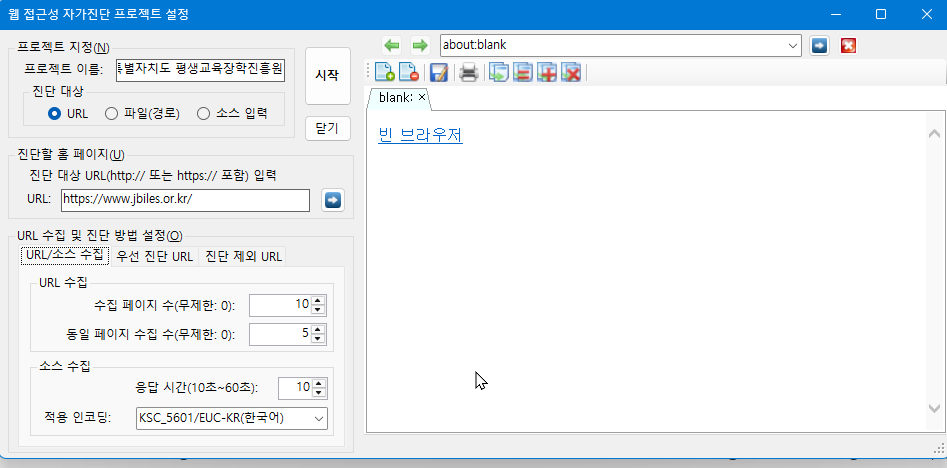Click the homepage URL input field
947x468 pixels.
tap(185, 200)
